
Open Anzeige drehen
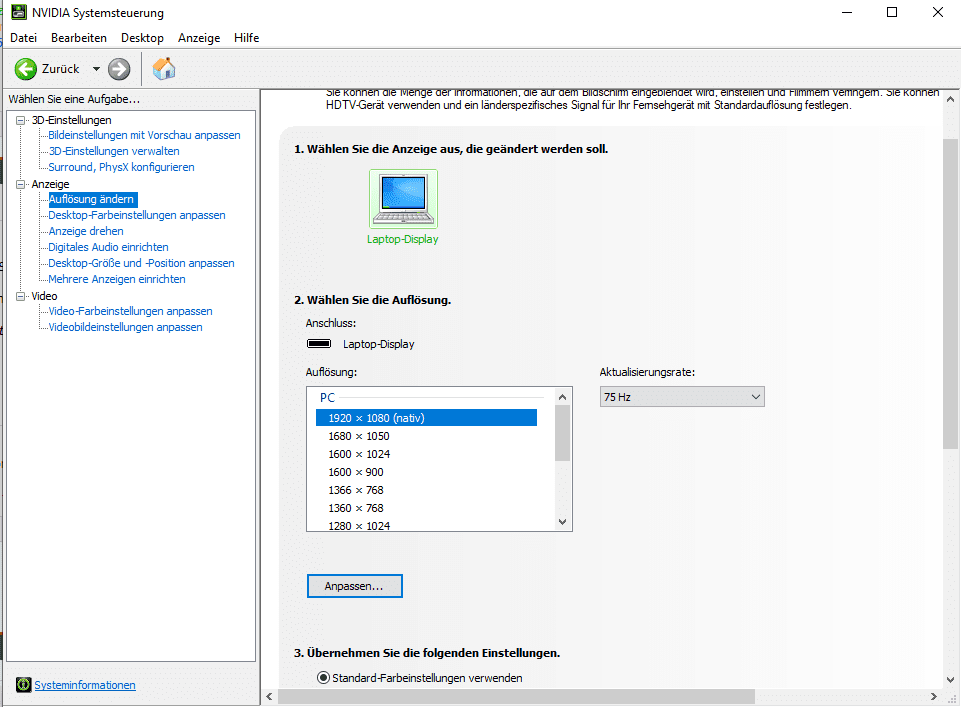(x=86, y=231)
